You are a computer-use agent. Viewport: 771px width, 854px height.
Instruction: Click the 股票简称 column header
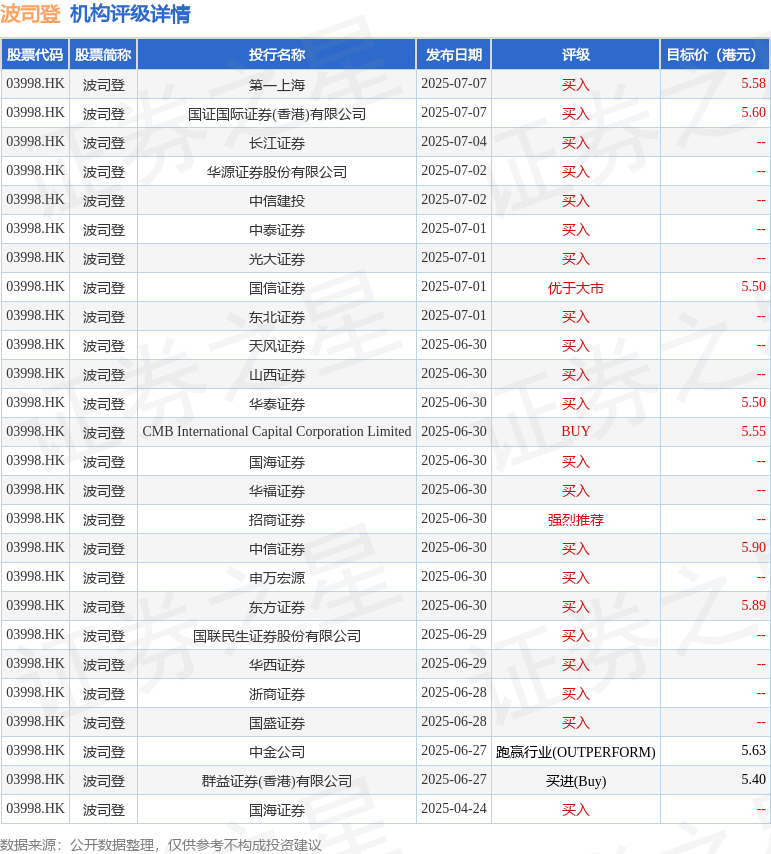(x=103, y=54)
